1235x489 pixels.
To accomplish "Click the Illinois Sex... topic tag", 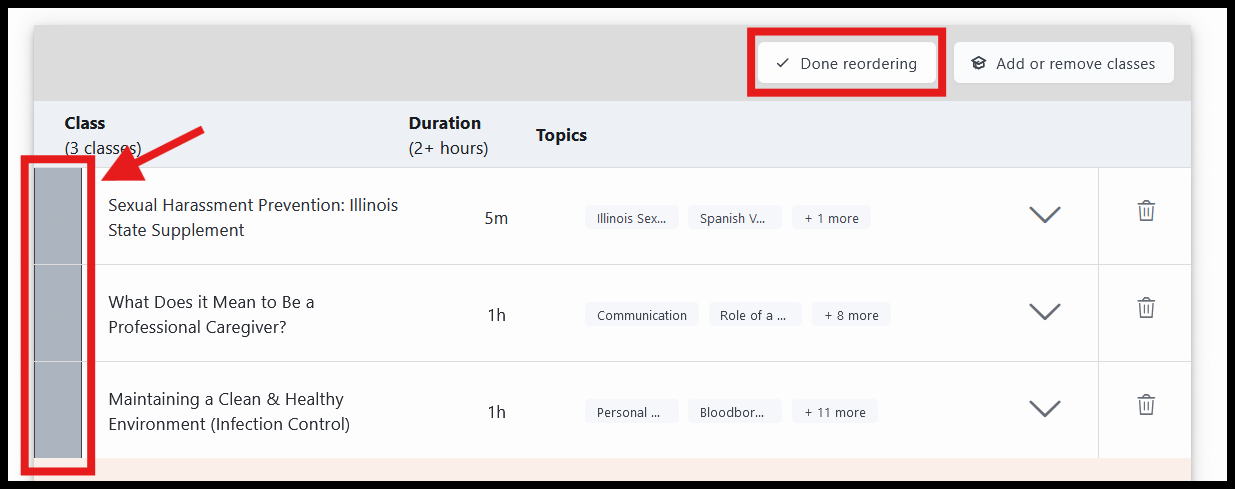I will pyautogui.click(x=631, y=218).
